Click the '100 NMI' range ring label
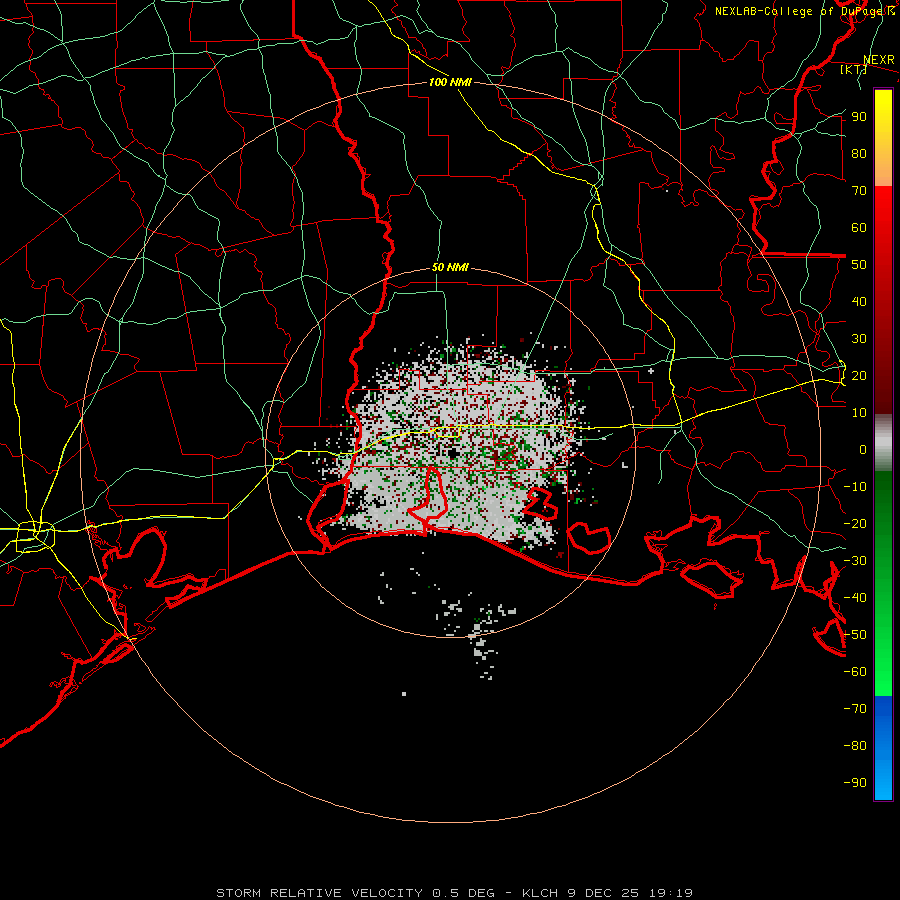This screenshot has width=900, height=900. [x=450, y=82]
